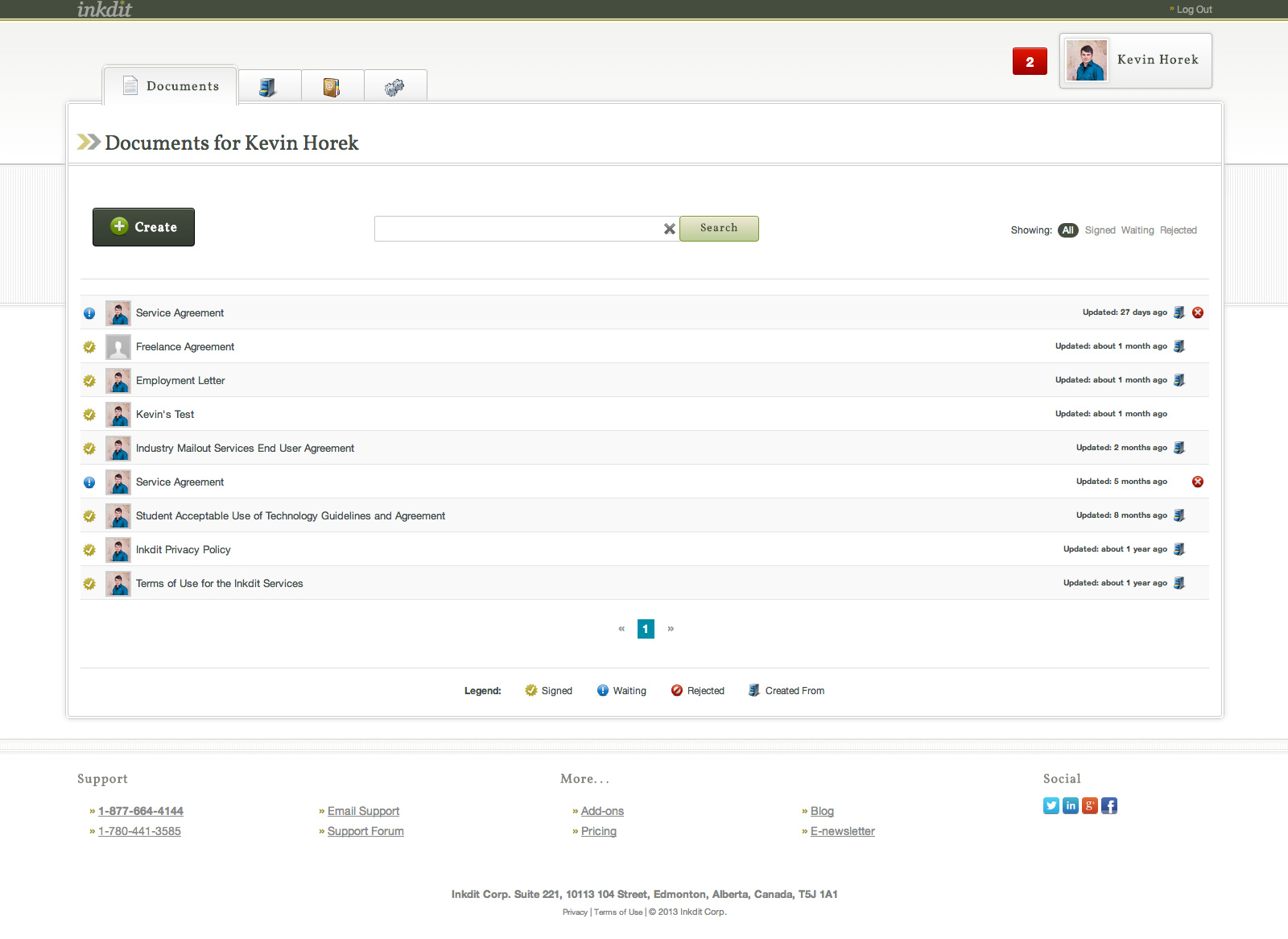This screenshot has height=939, width=1288.
Task: Open the Inkdit Privacy Policy document
Action: click(184, 550)
